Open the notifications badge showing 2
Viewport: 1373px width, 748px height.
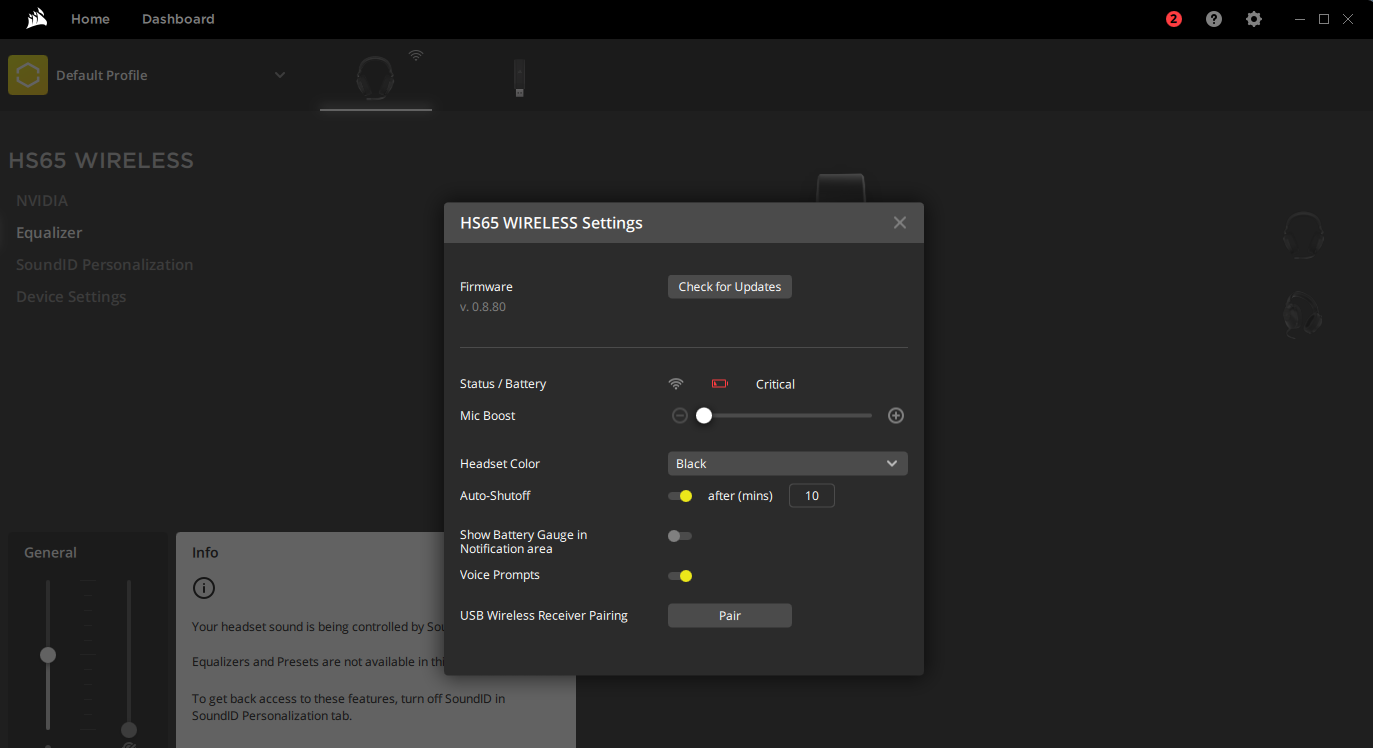[1174, 19]
